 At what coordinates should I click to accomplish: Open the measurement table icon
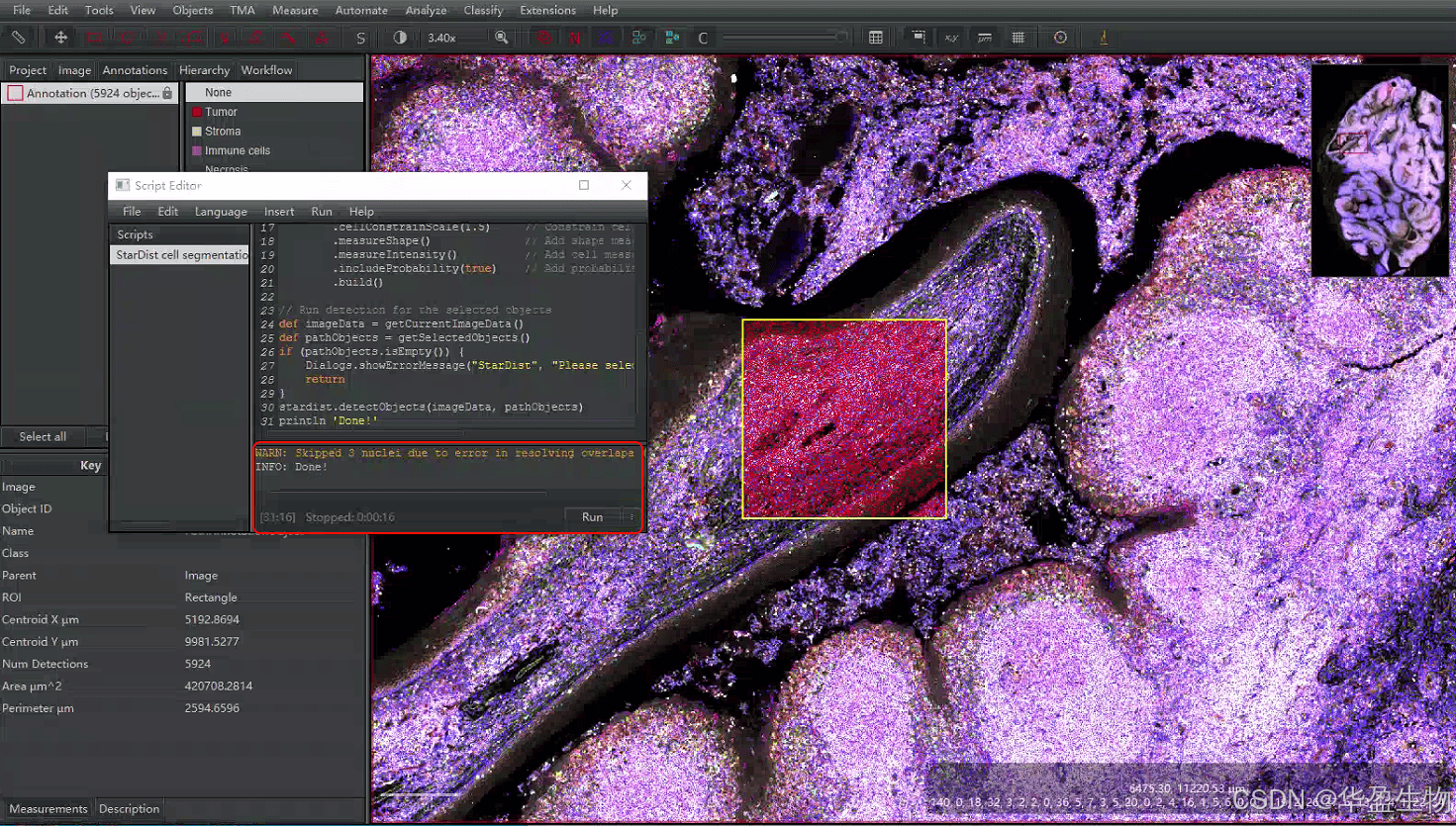(x=876, y=38)
